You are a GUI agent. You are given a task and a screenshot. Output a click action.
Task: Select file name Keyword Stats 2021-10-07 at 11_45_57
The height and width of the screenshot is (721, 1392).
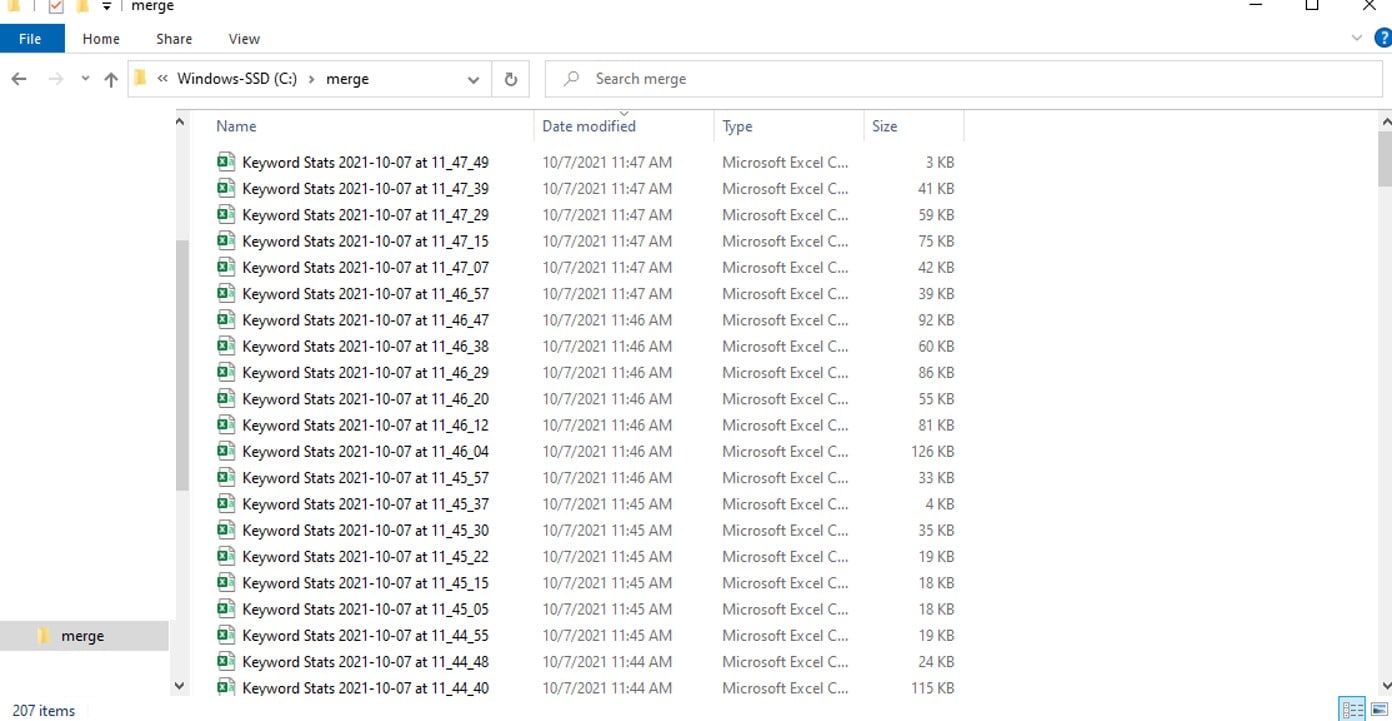click(365, 478)
